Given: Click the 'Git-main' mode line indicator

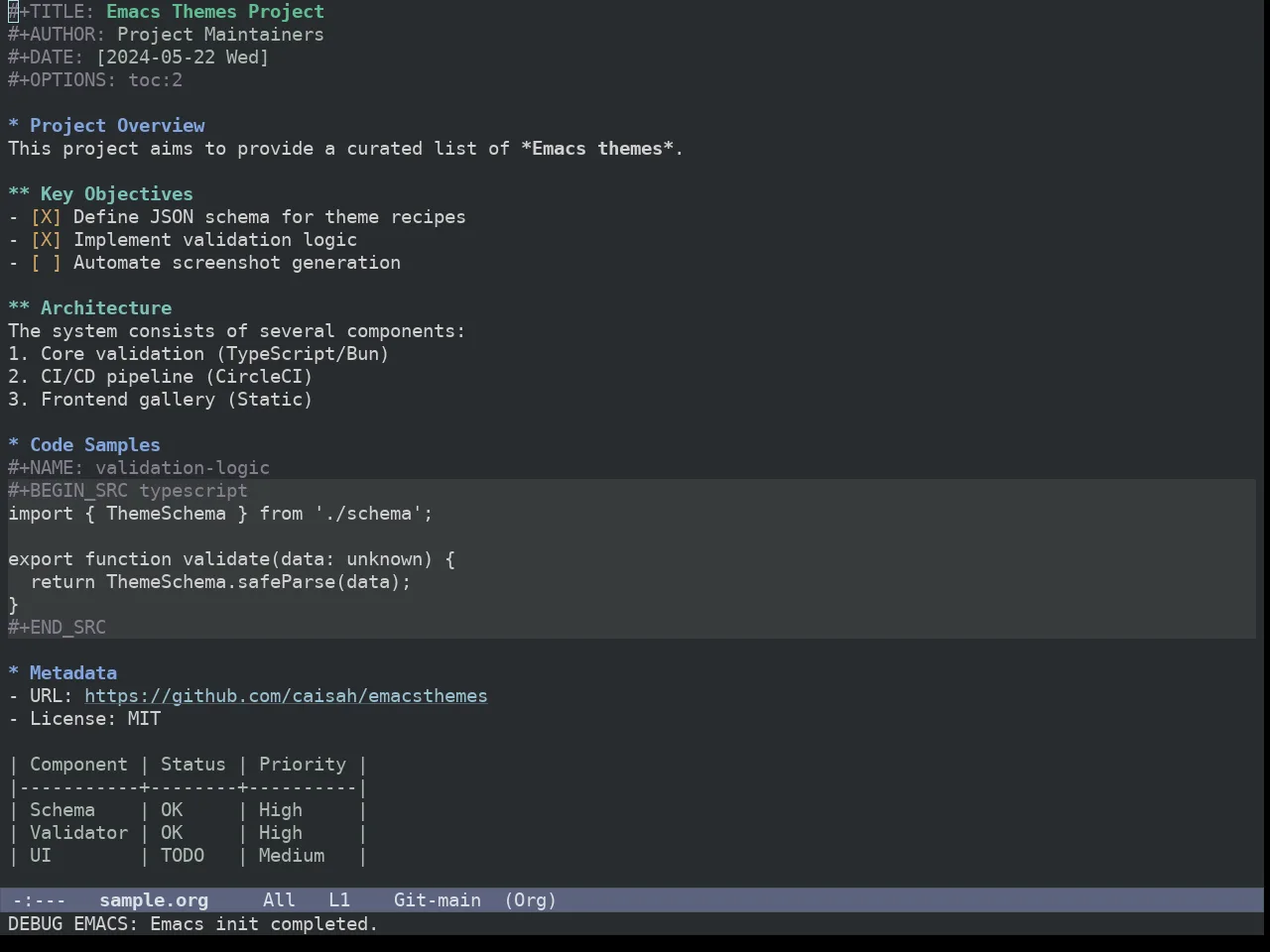Looking at the screenshot, I should [x=438, y=900].
